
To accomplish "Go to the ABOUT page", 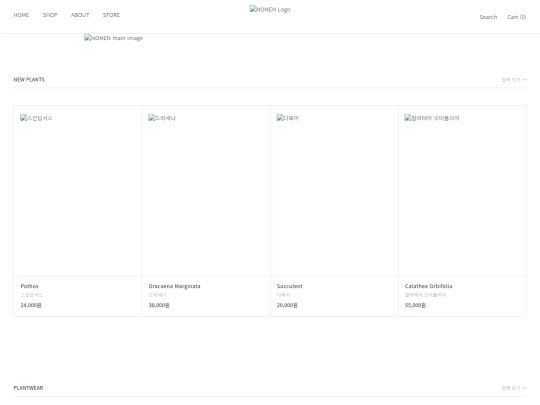I will [x=80, y=15].
